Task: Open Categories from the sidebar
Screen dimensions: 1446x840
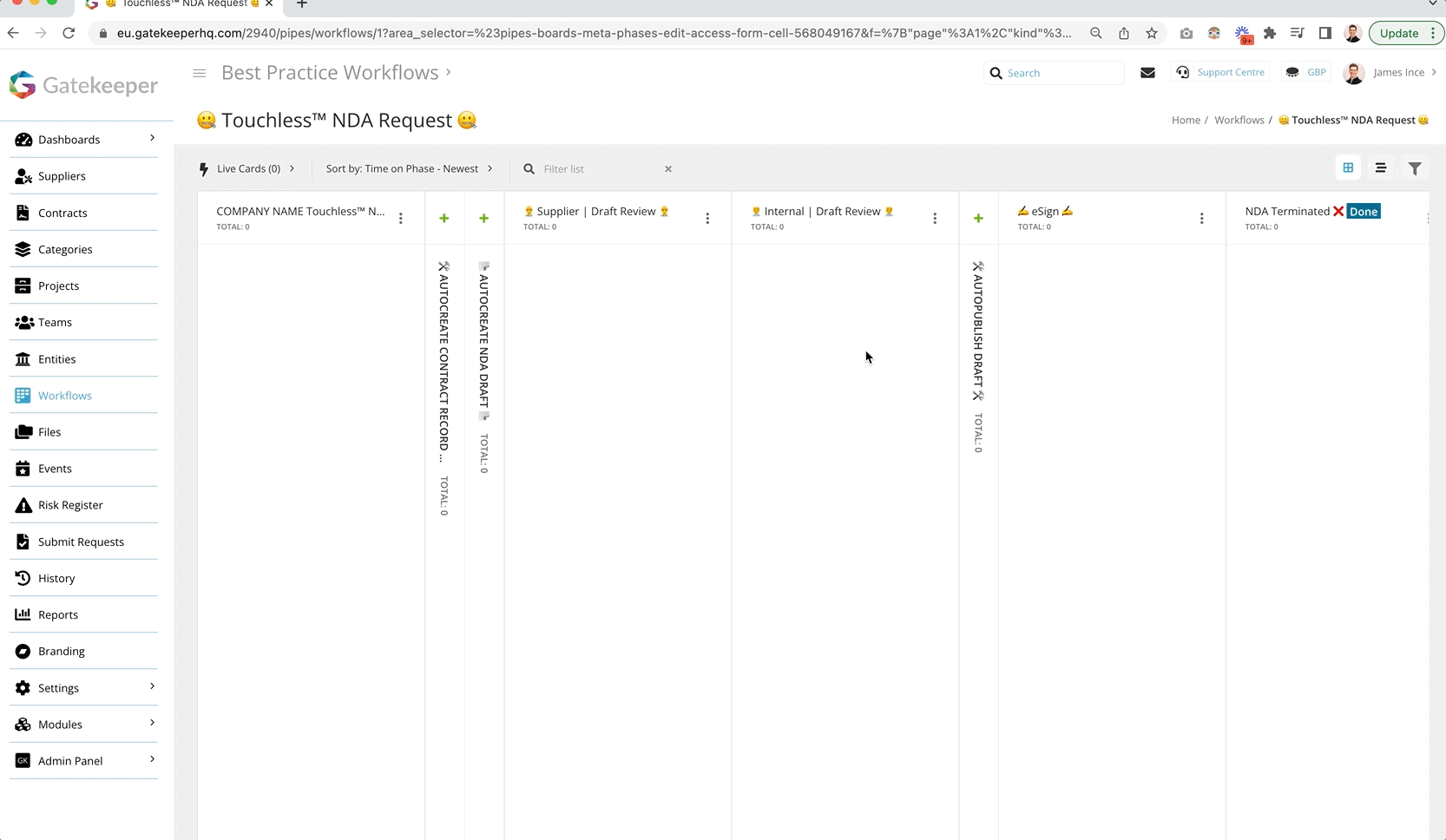Action: [65, 249]
